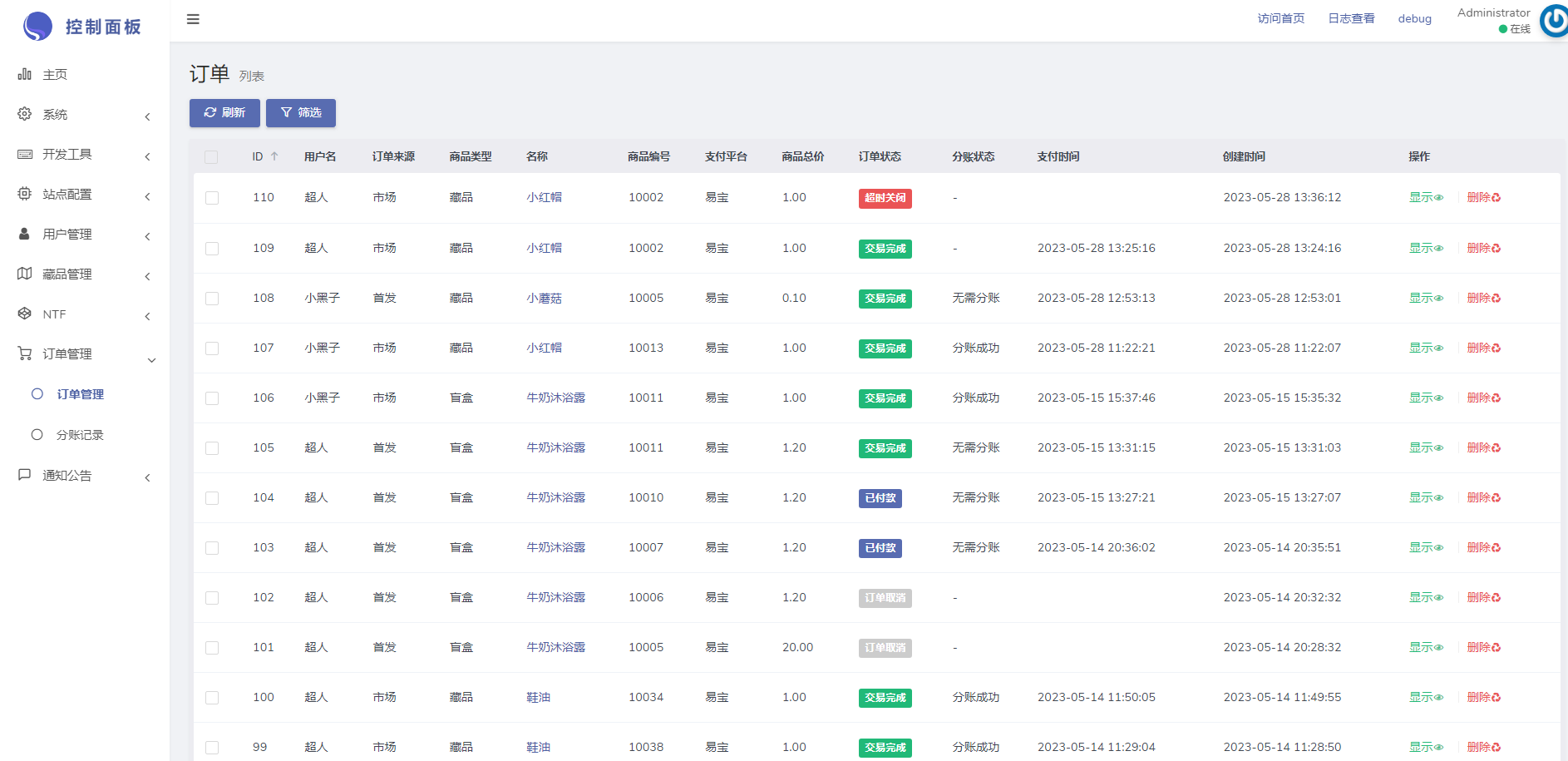Image resolution: width=1568 pixels, height=761 pixels.
Task: Open 鞋油 link in order 100
Action: point(538,697)
